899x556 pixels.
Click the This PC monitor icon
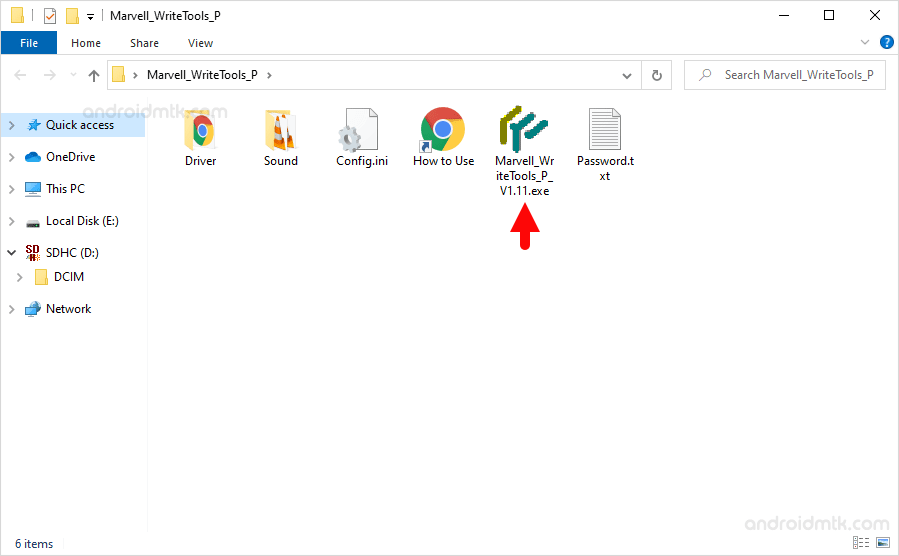(33, 189)
